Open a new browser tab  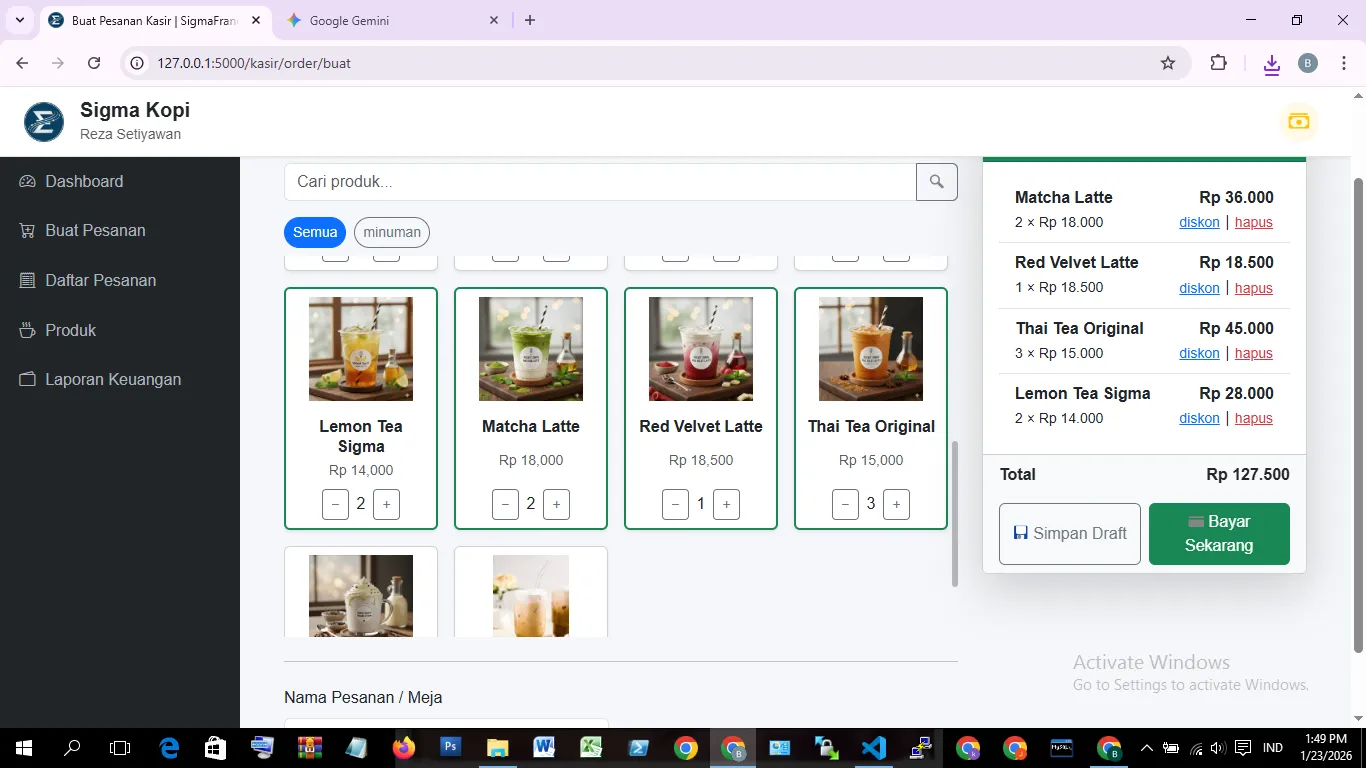pos(530,20)
